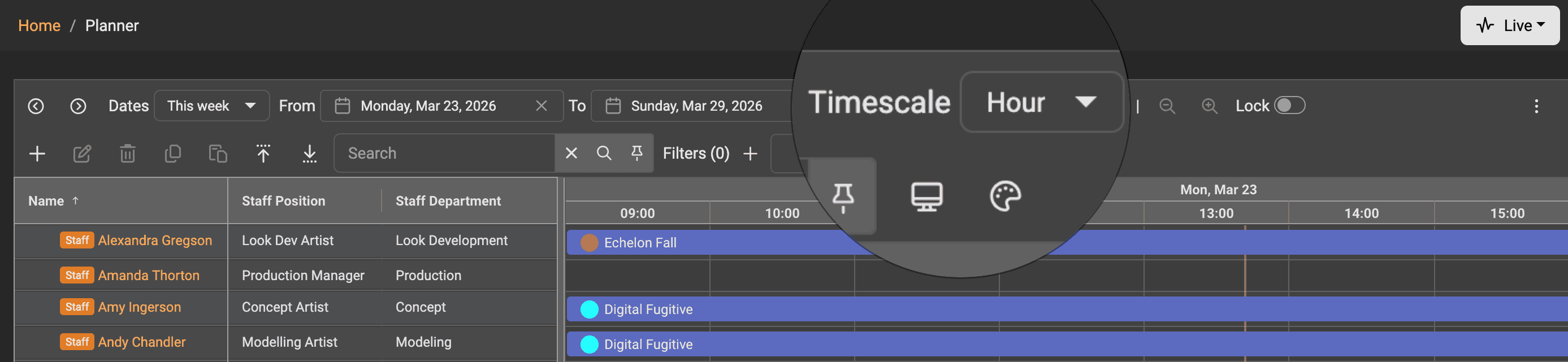
Task: Pin the search bar
Action: pyautogui.click(x=636, y=153)
